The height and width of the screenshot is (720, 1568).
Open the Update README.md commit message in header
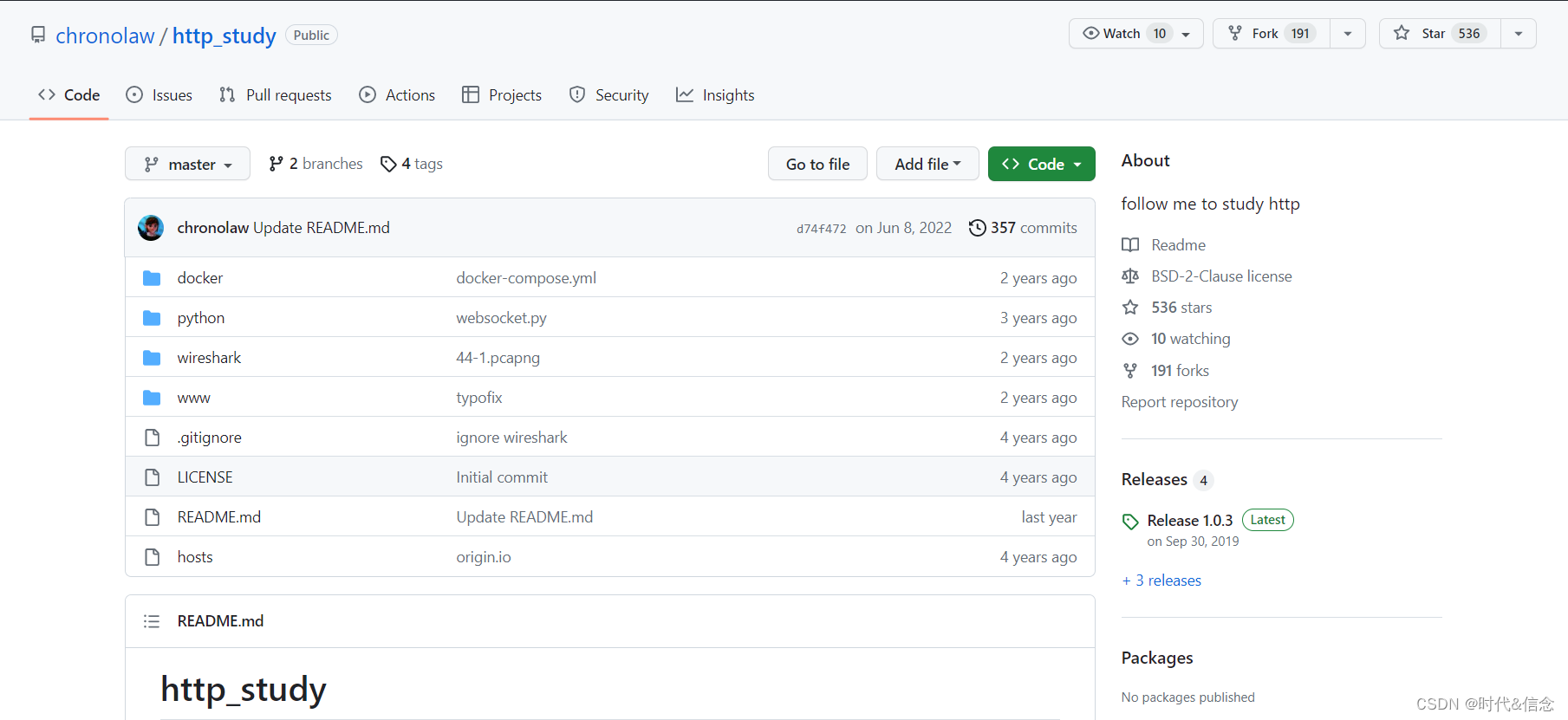point(322,228)
